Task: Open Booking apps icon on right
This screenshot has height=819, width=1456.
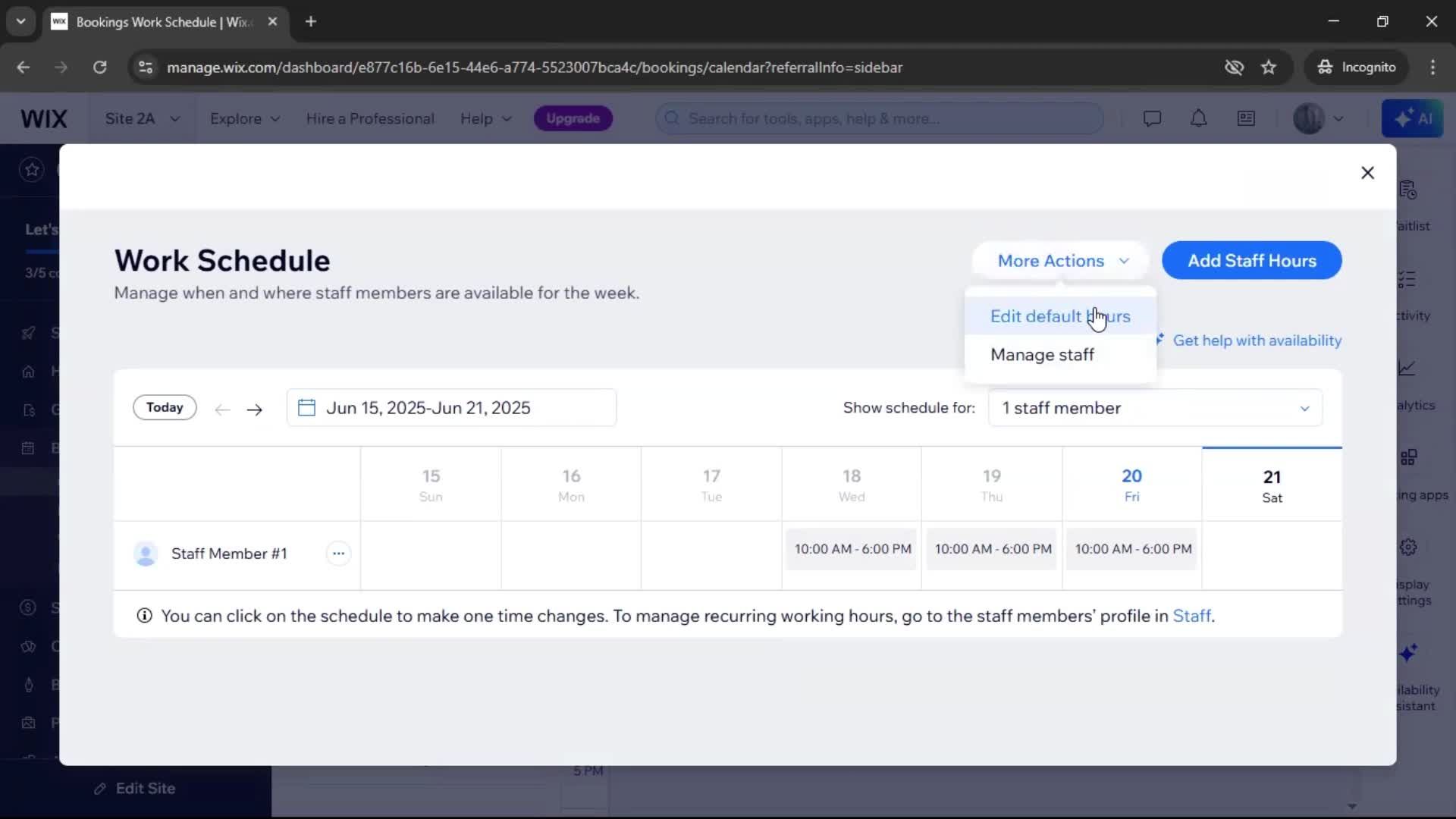Action: pyautogui.click(x=1408, y=457)
